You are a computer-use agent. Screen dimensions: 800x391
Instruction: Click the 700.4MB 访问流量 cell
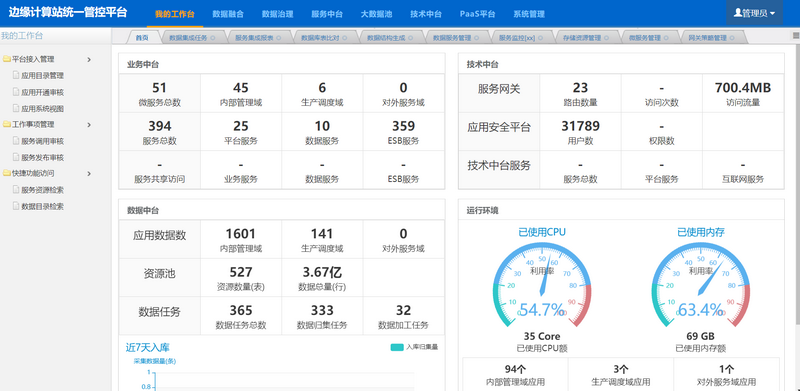743,93
